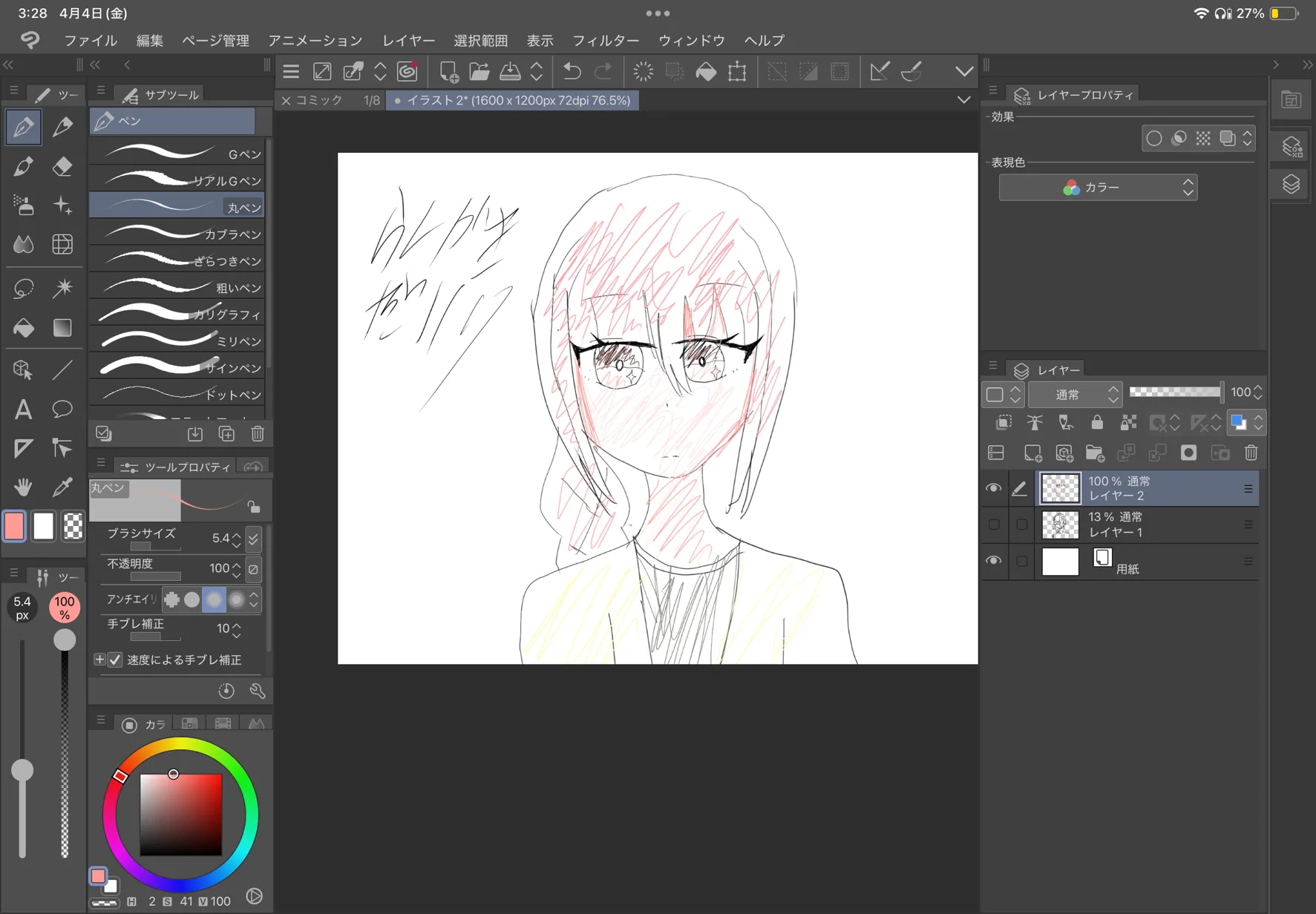Select the Text tool
Viewport: 1316px width, 914px height.
(x=23, y=409)
